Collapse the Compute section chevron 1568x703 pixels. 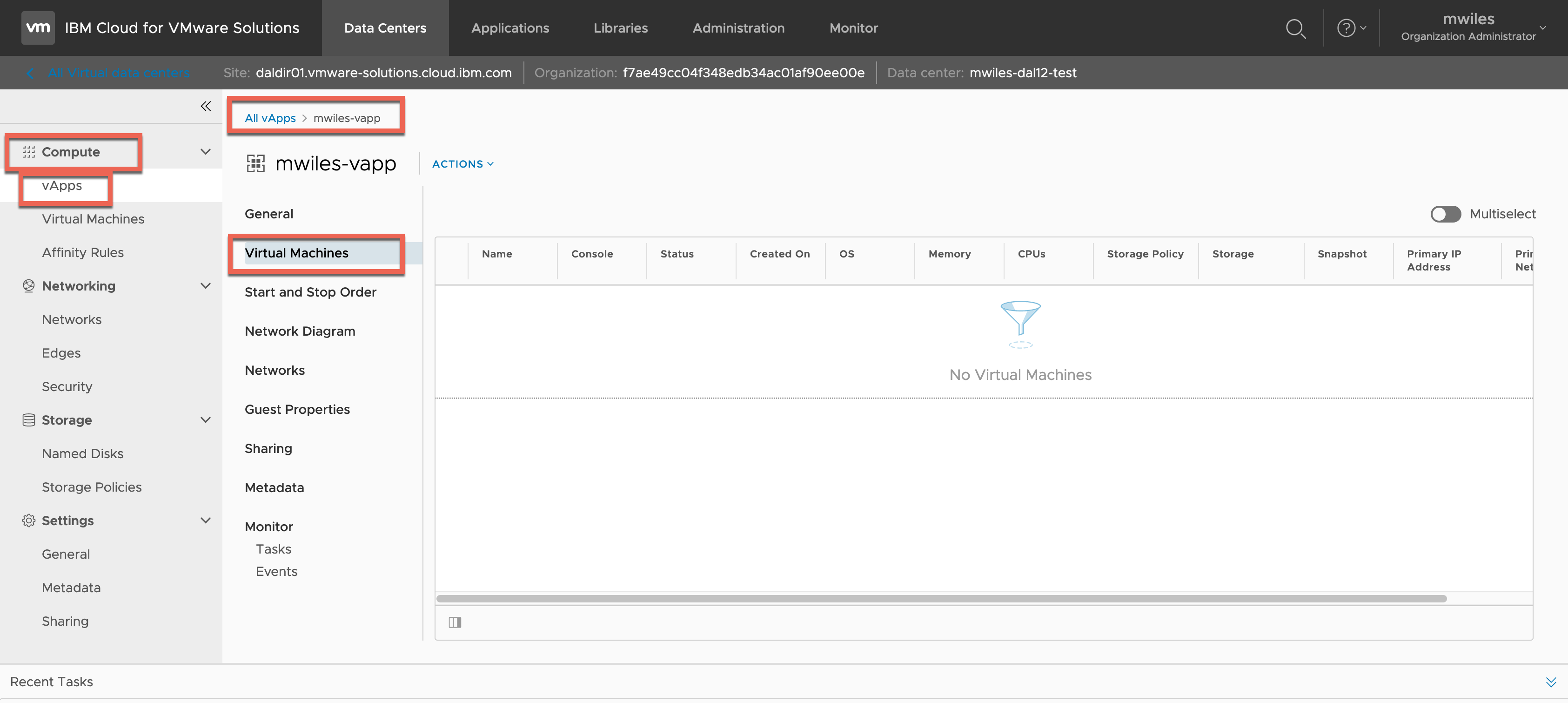coord(206,152)
